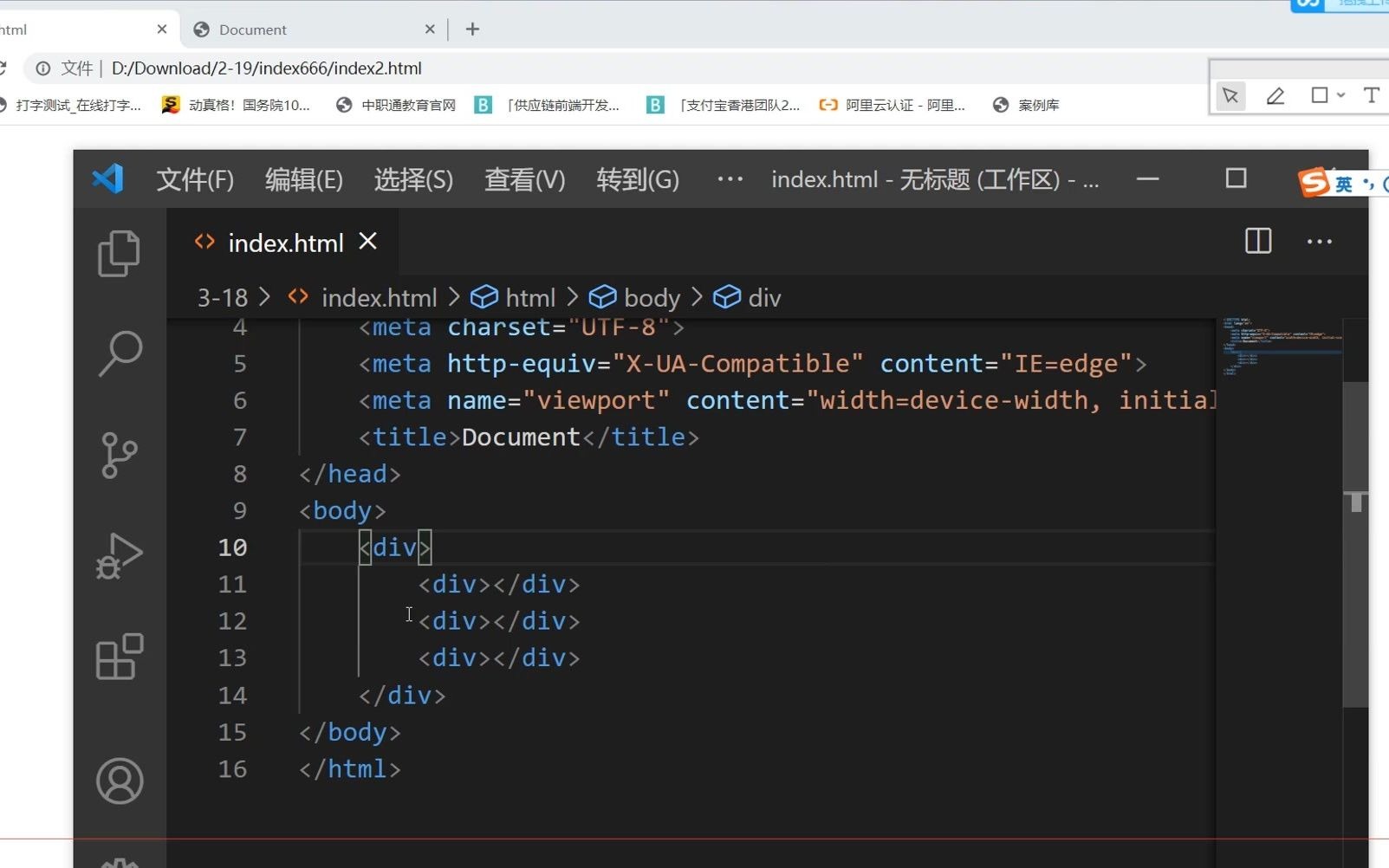Open the 阿里云认证 bookmark

point(892,105)
